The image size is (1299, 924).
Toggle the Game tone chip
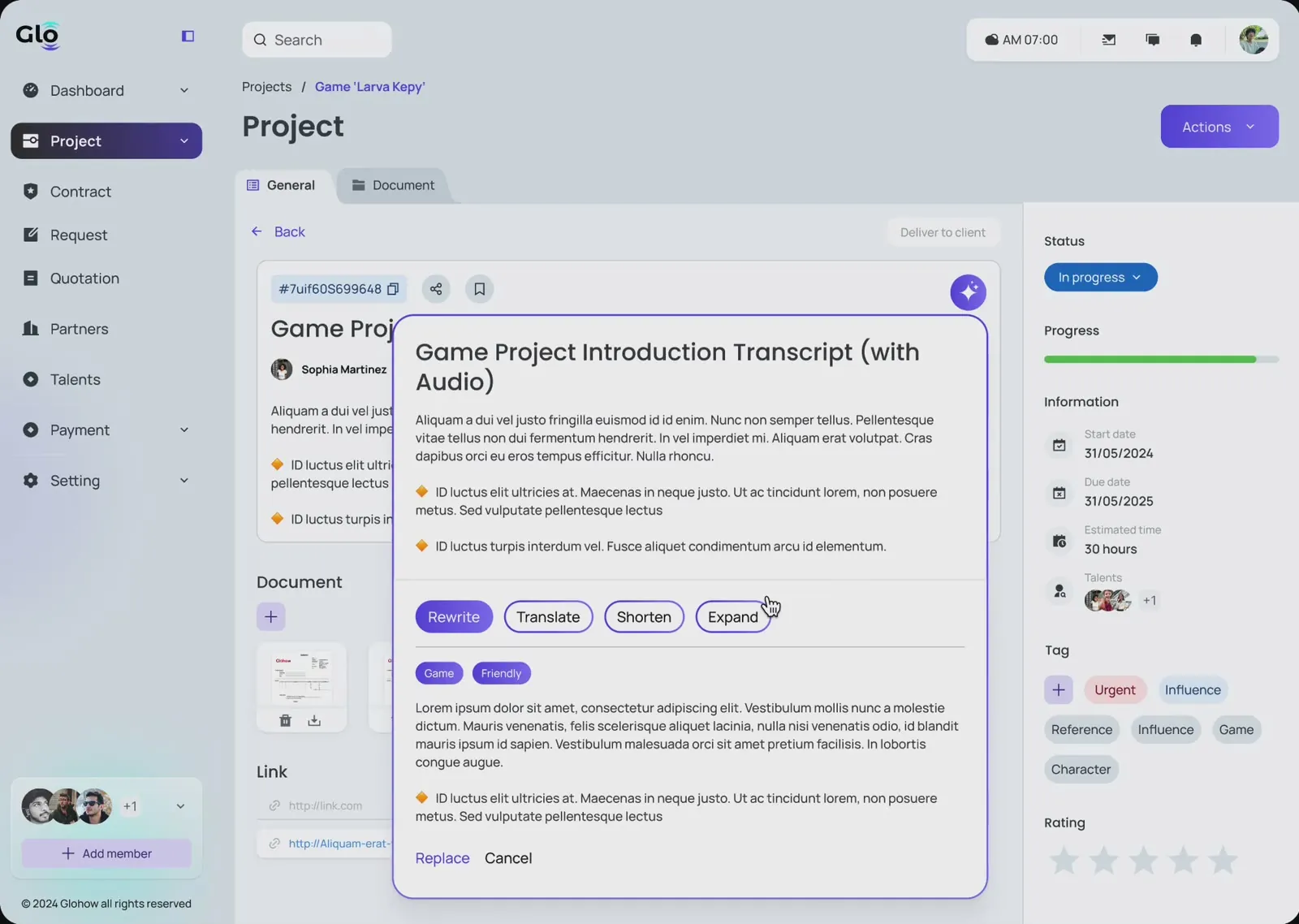[439, 673]
